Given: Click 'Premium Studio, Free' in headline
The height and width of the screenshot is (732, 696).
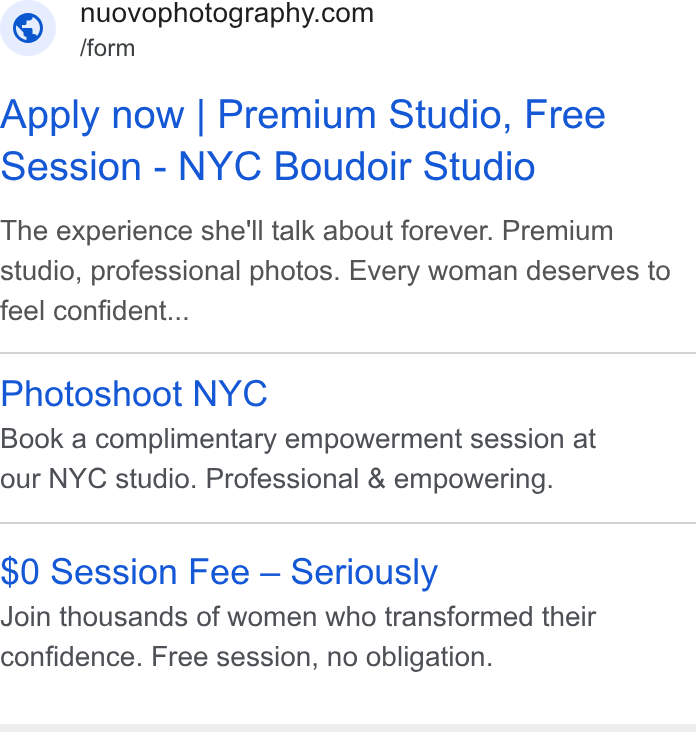Looking at the screenshot, I should click(411, 115).
